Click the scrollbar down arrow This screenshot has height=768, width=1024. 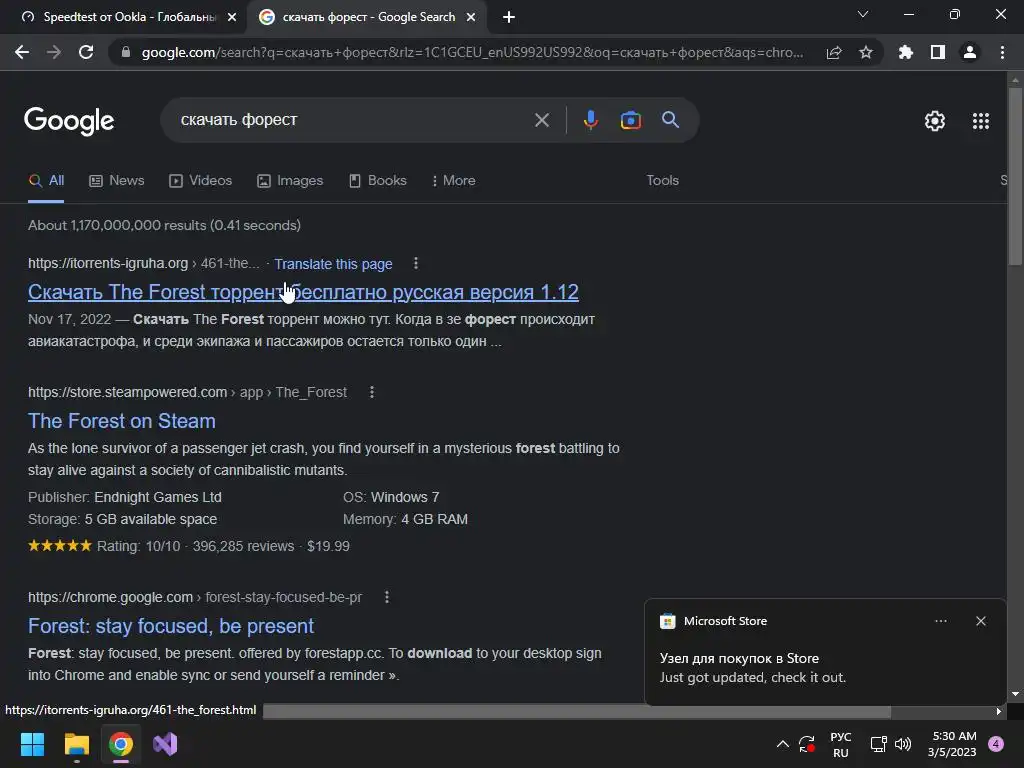coord(1015,694)
